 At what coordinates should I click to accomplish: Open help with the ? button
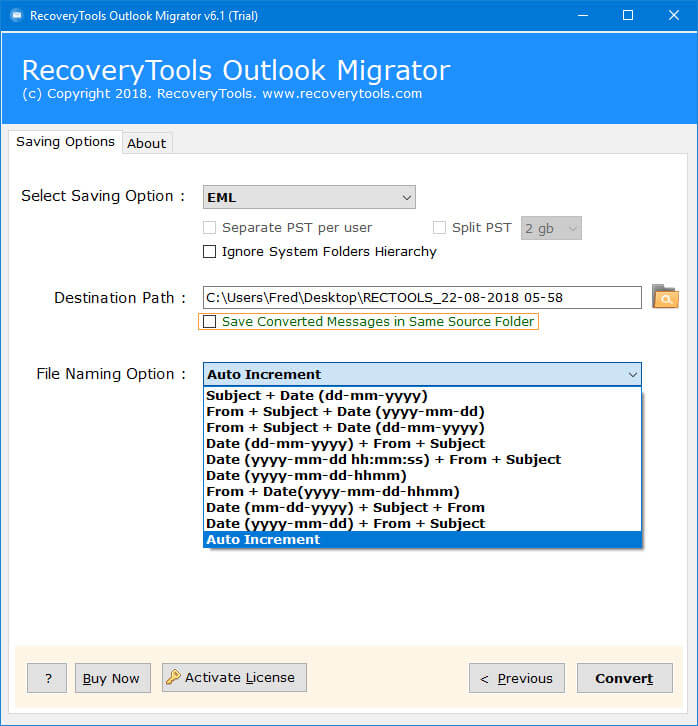coord(47,678)
